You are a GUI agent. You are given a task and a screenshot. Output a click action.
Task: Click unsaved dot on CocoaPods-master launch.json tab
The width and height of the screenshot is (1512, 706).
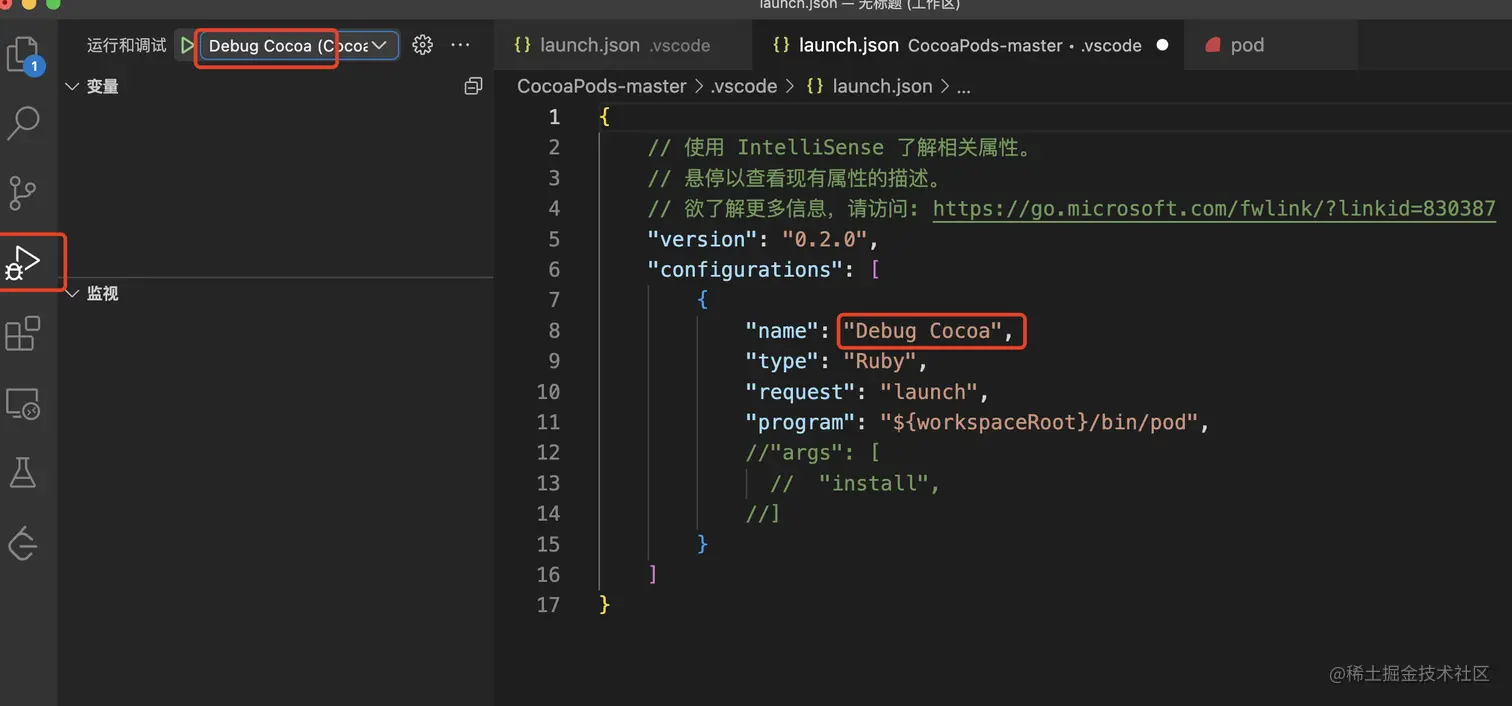coord(1162,45)
